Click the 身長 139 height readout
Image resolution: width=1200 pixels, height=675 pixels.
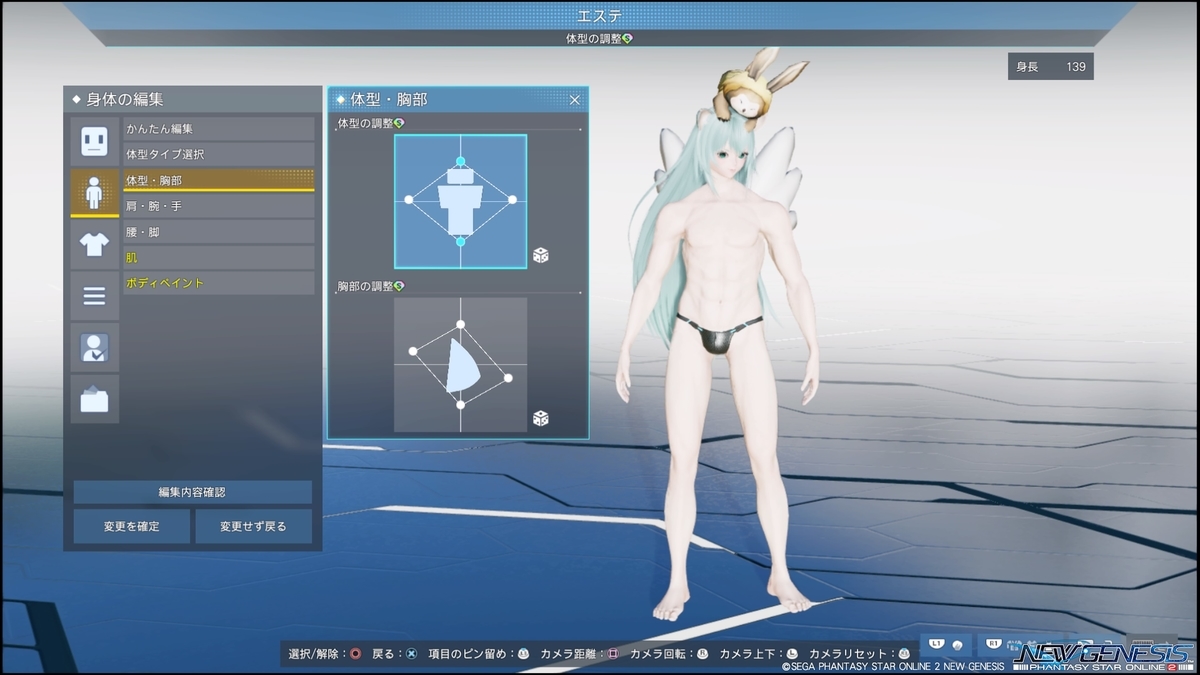point(1050,67)
